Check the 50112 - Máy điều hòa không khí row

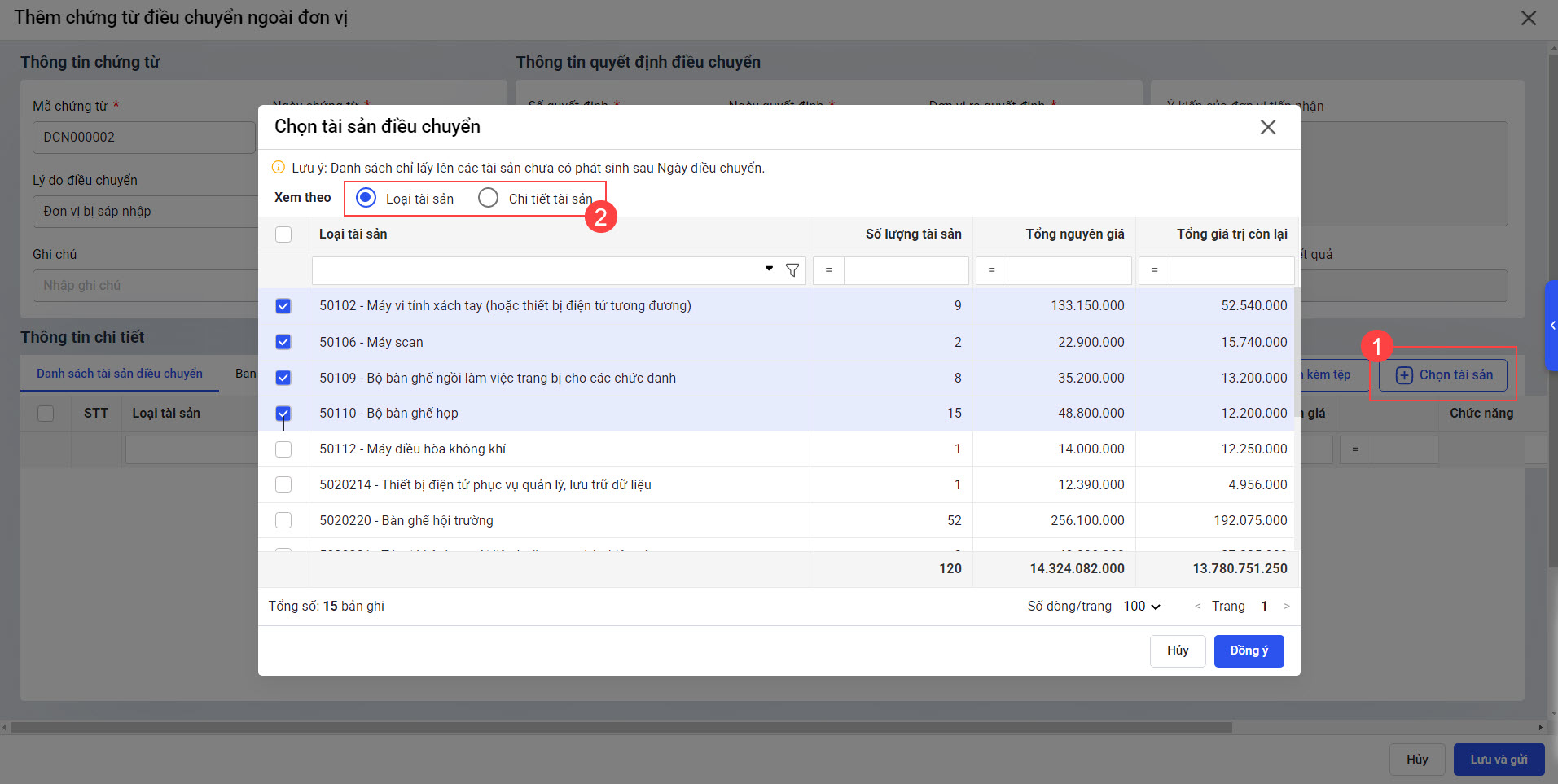coord(283,449)
